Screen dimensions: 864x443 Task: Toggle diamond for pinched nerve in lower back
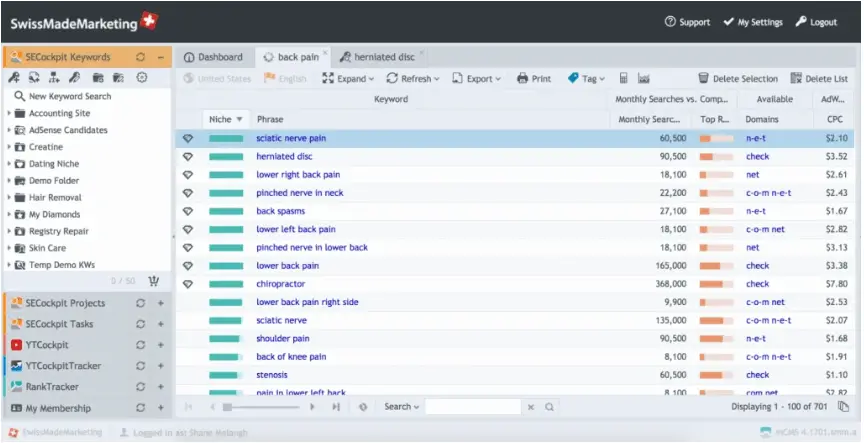click(x=188, y=247)
